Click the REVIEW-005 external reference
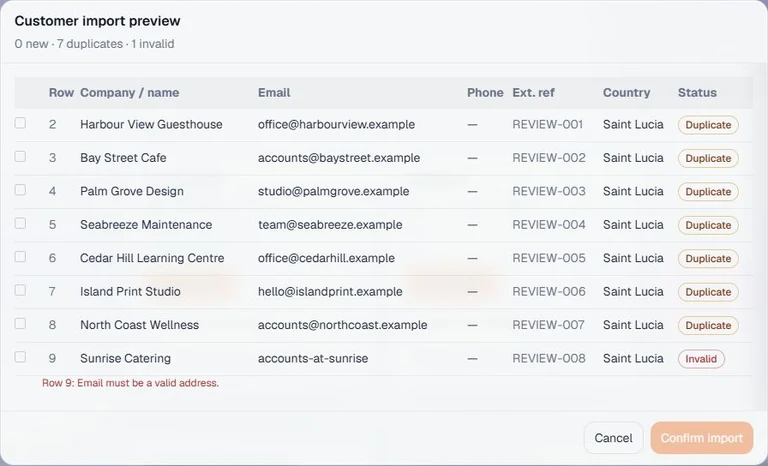Screen dimensions: 768x466 coord(549,258)
